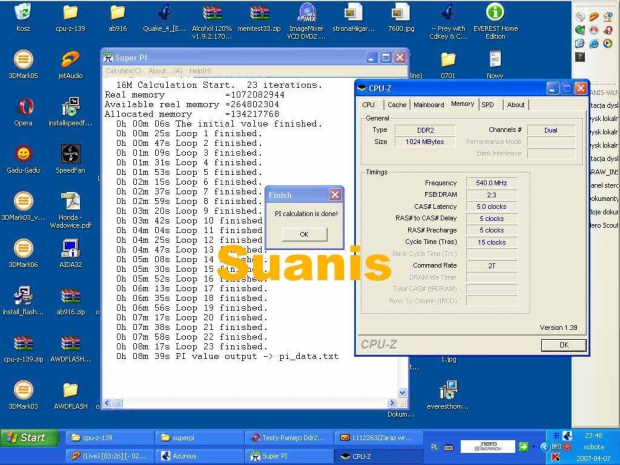Click the PL language indicator in taskbar
The image size is (620, 465).
(x=434, y=447)
